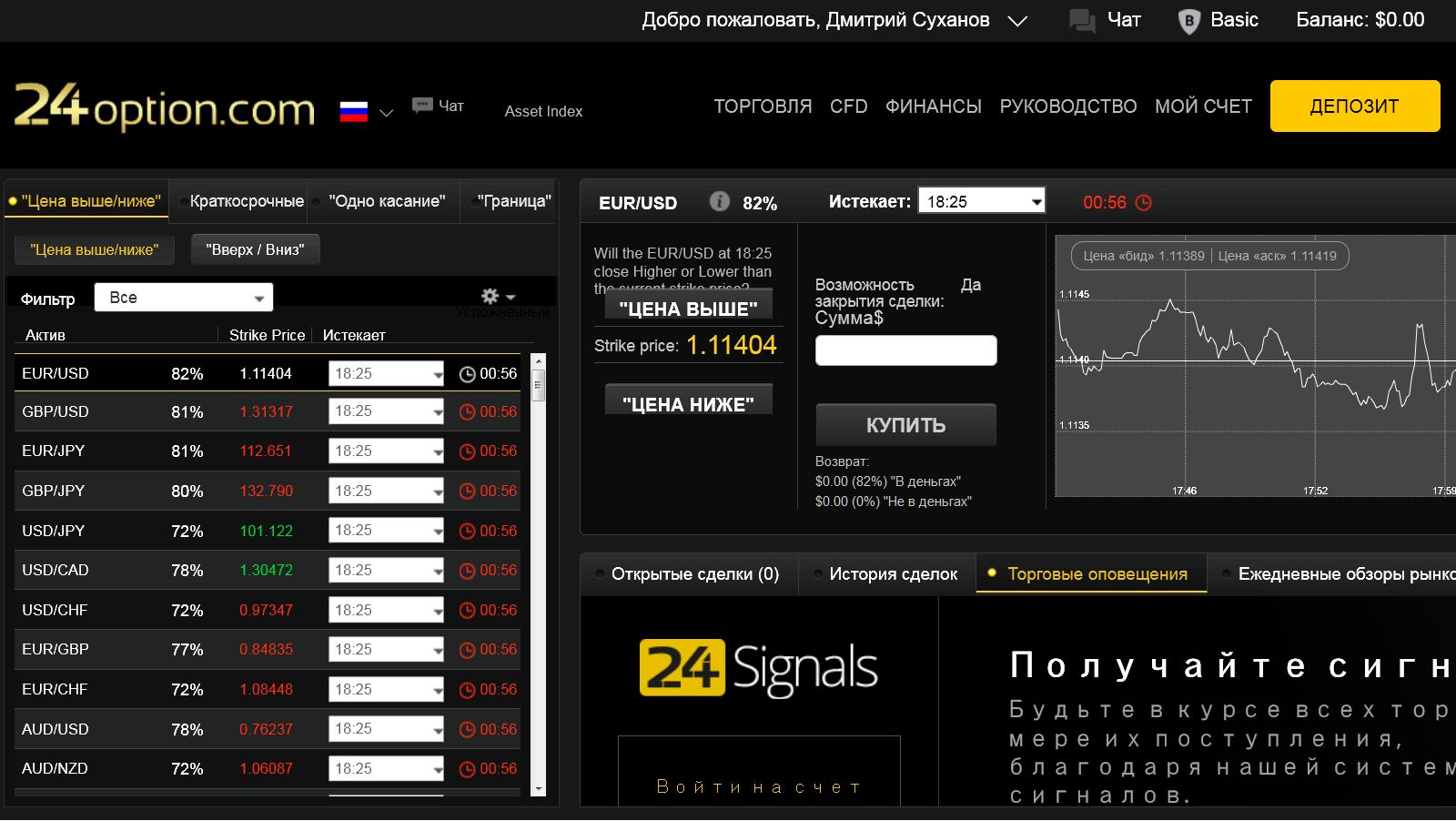Open the Истекает 18:25 expiry combo box
1456x821 pixels.
[982, 201]
